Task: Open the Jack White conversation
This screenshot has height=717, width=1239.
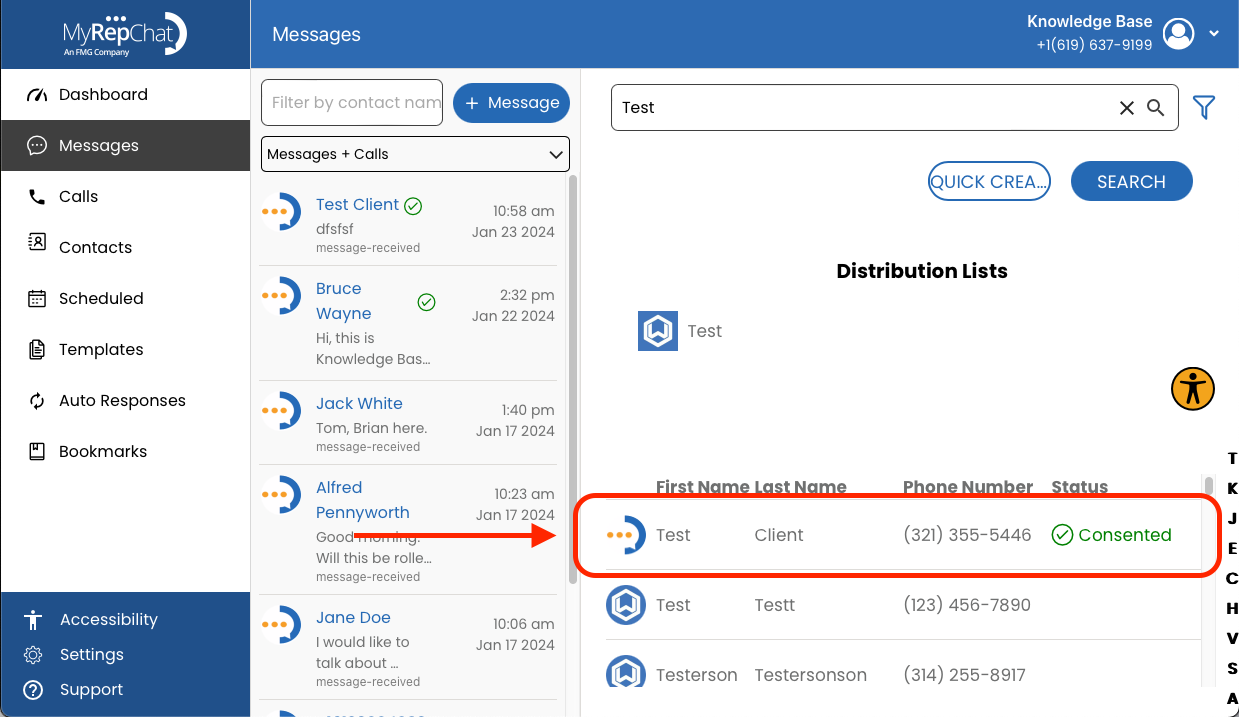Action: click(409, 422)
